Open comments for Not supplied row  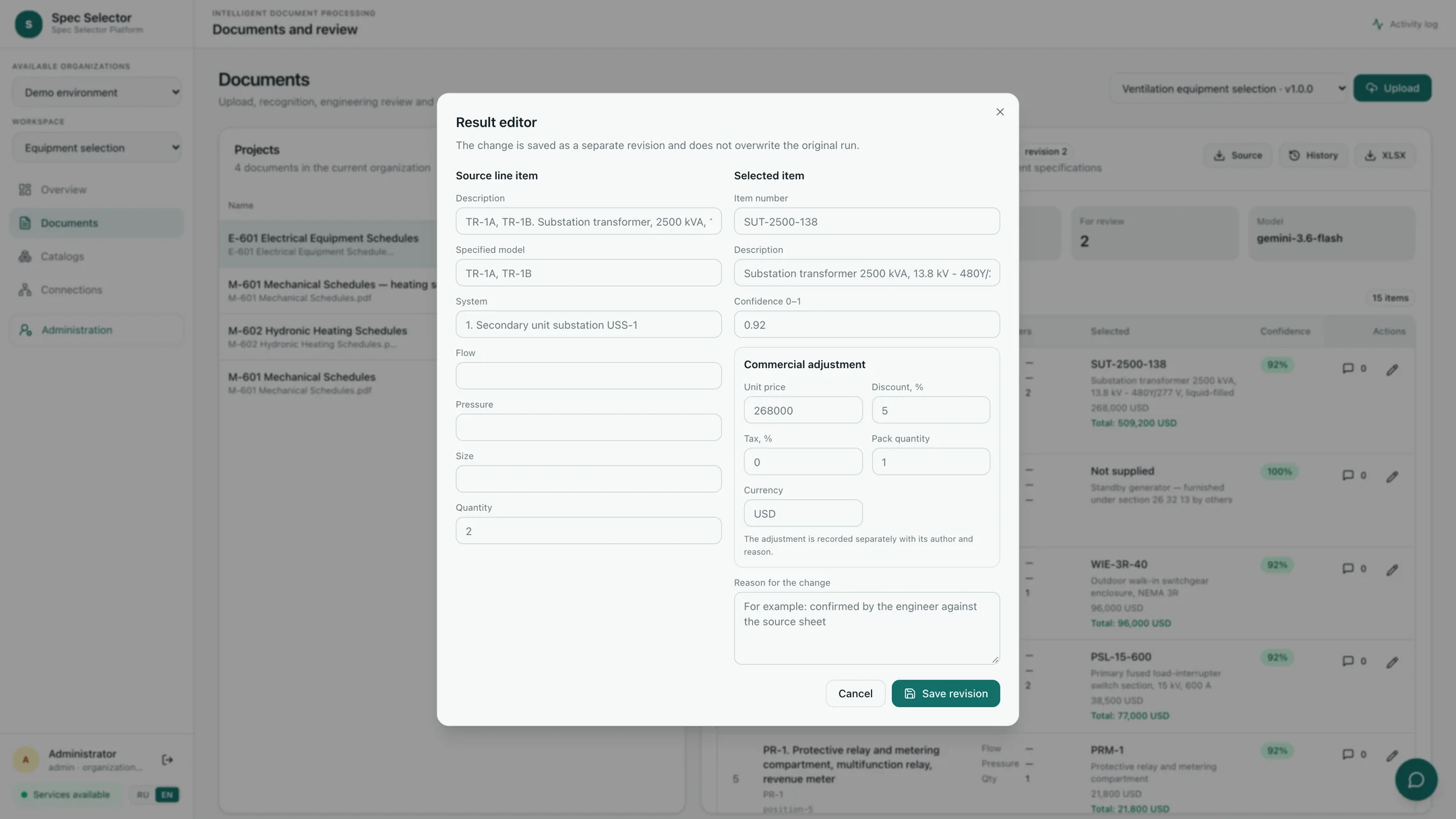click(1354, 475)
